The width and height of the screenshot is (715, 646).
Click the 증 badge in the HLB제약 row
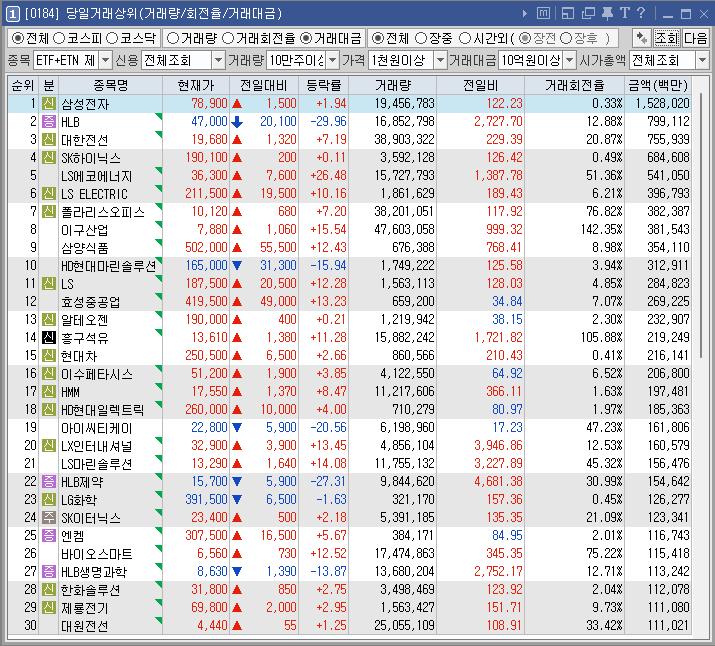click(49, 481)
